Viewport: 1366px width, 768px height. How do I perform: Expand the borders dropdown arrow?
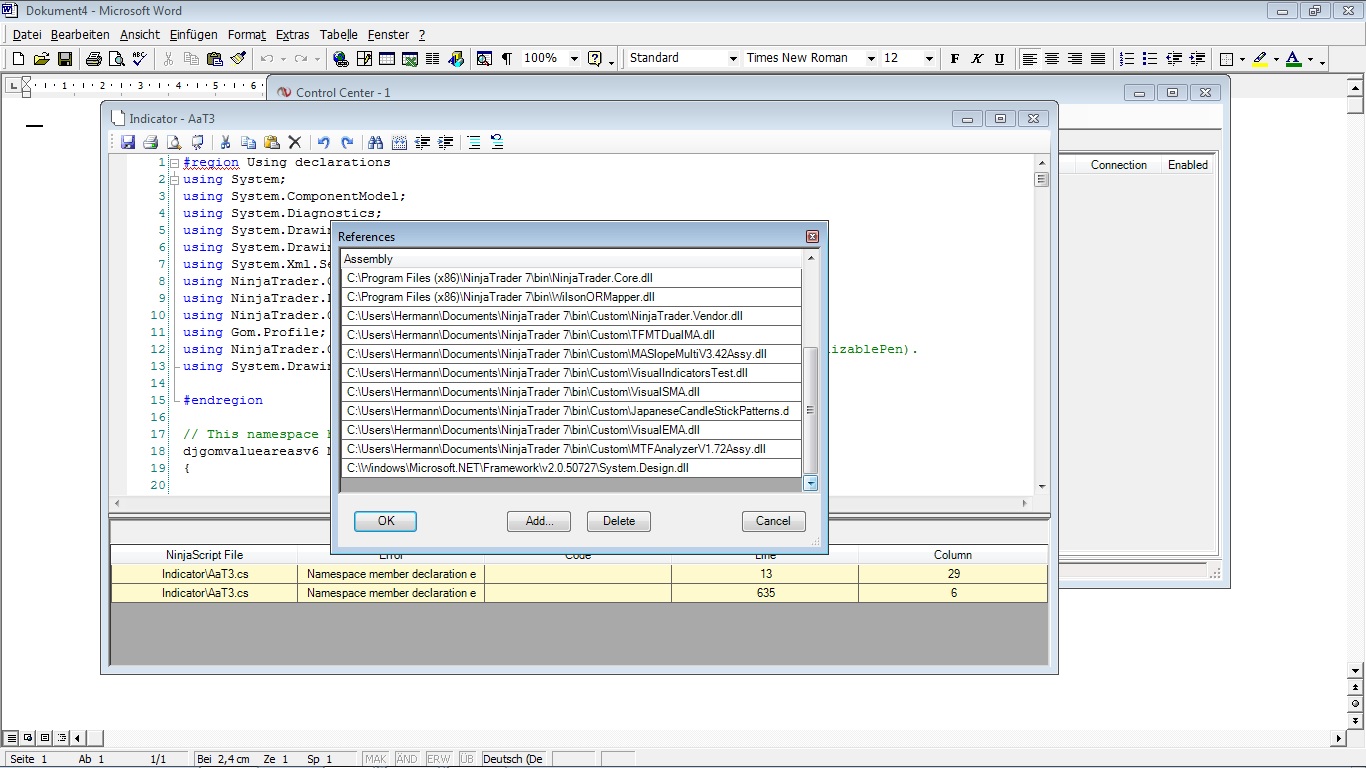click(1242, 59)
